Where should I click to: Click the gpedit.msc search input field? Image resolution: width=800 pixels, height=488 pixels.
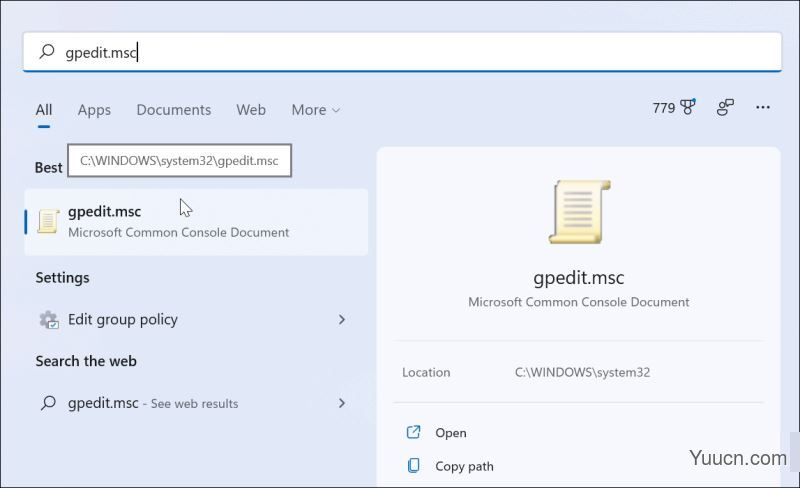point(402,52)
